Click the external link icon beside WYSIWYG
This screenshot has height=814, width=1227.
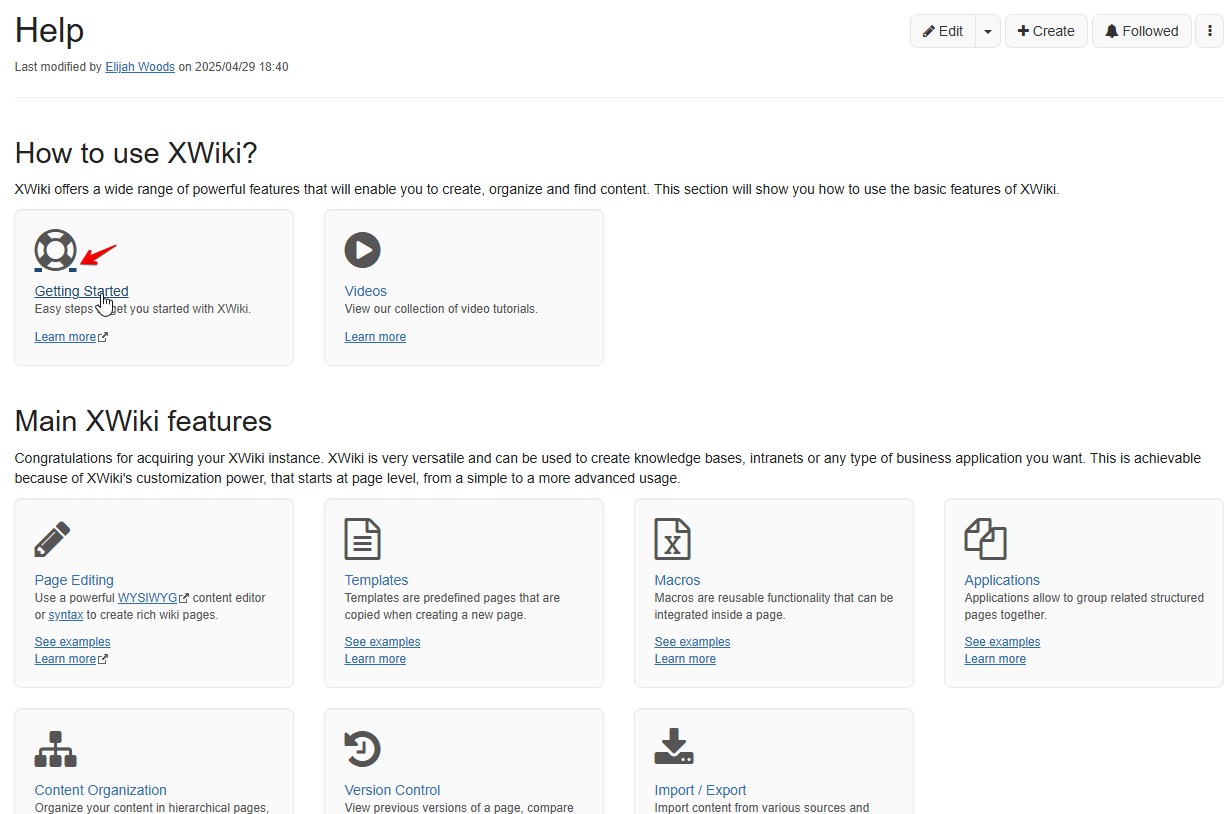[184, 598]
